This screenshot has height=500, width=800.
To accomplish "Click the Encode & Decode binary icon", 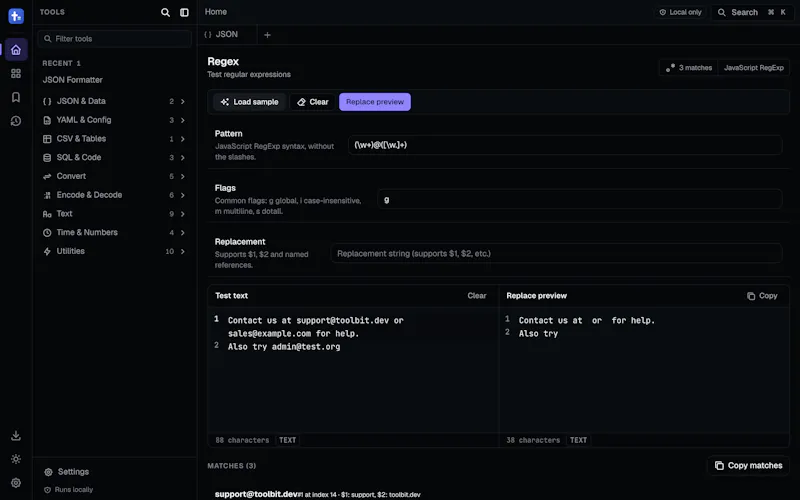I will 47,195.
